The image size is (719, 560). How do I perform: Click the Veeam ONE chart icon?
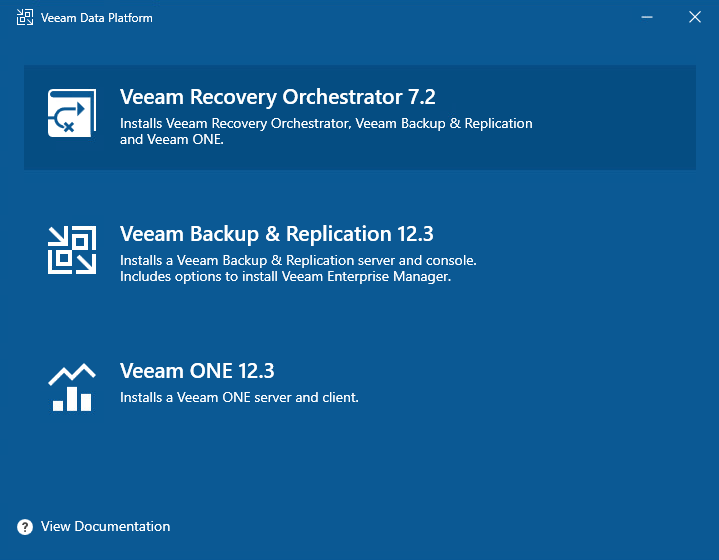click(x=71, y=386)
